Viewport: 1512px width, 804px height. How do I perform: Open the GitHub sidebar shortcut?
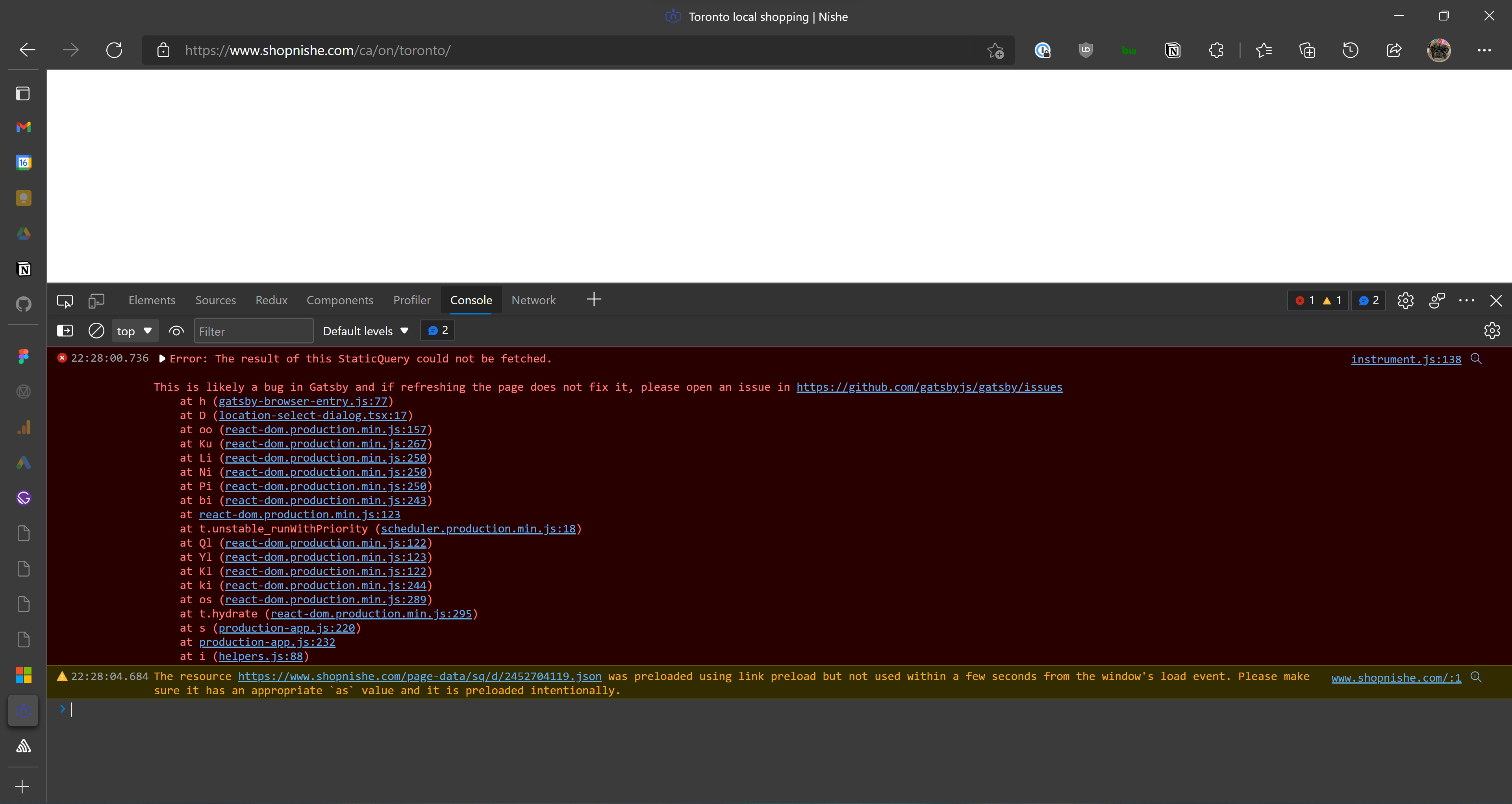pyautogui.click(x=24, y=303)
